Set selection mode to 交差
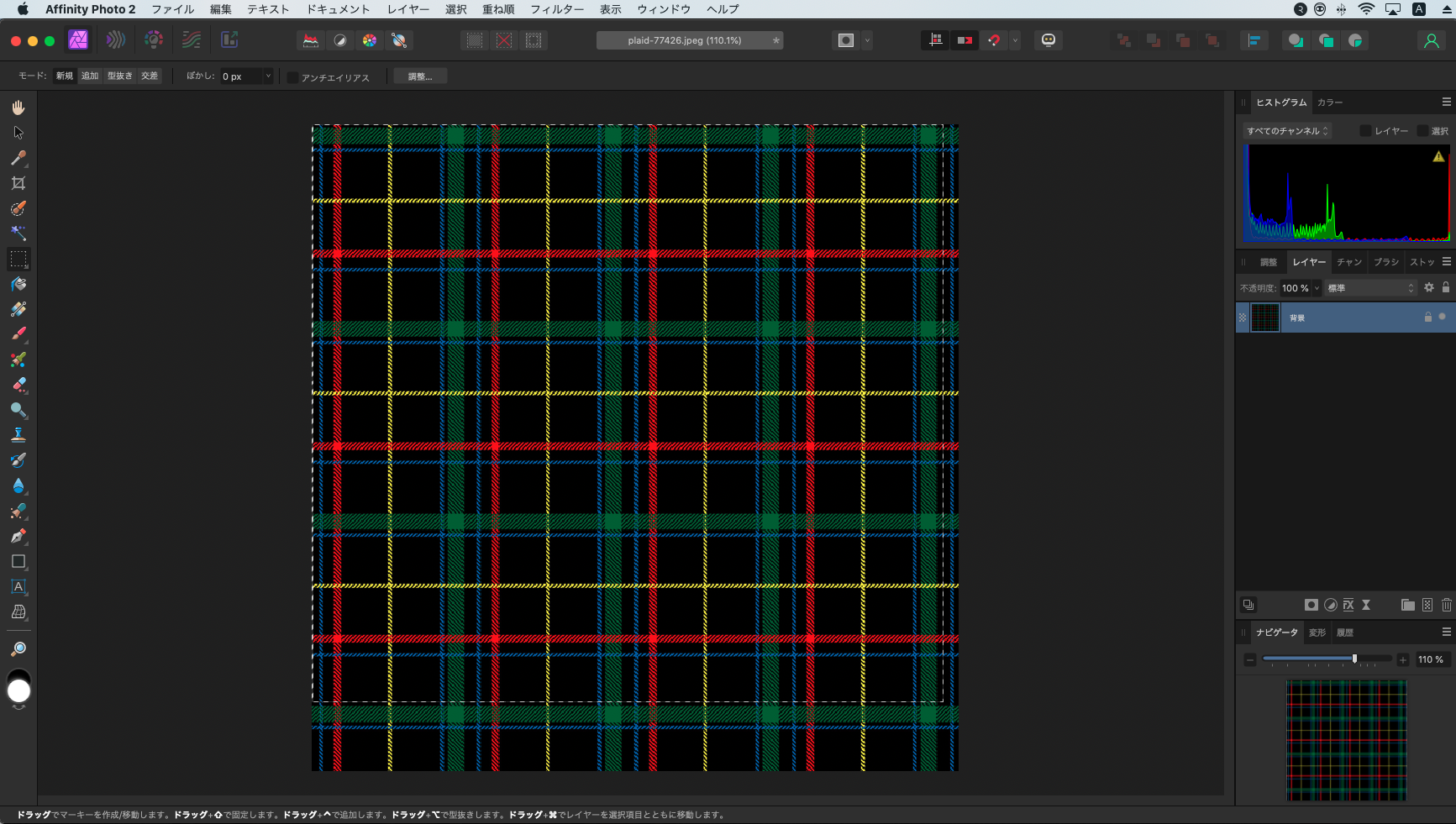This screenshot has height=824, width=1456. point(150,76)
